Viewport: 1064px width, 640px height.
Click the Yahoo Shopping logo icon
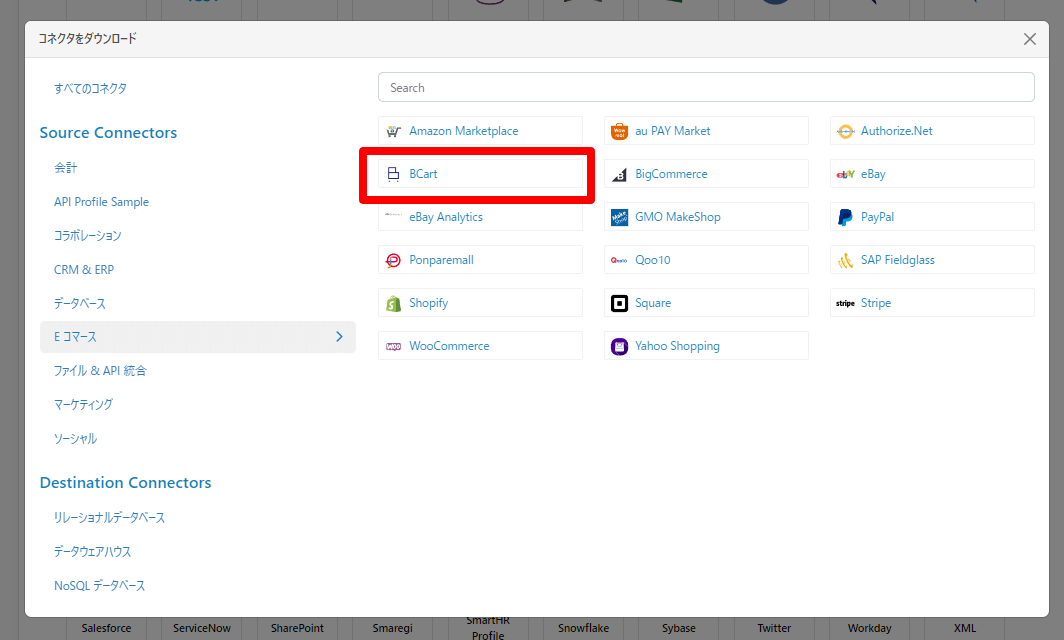click(x=619, y=346)
